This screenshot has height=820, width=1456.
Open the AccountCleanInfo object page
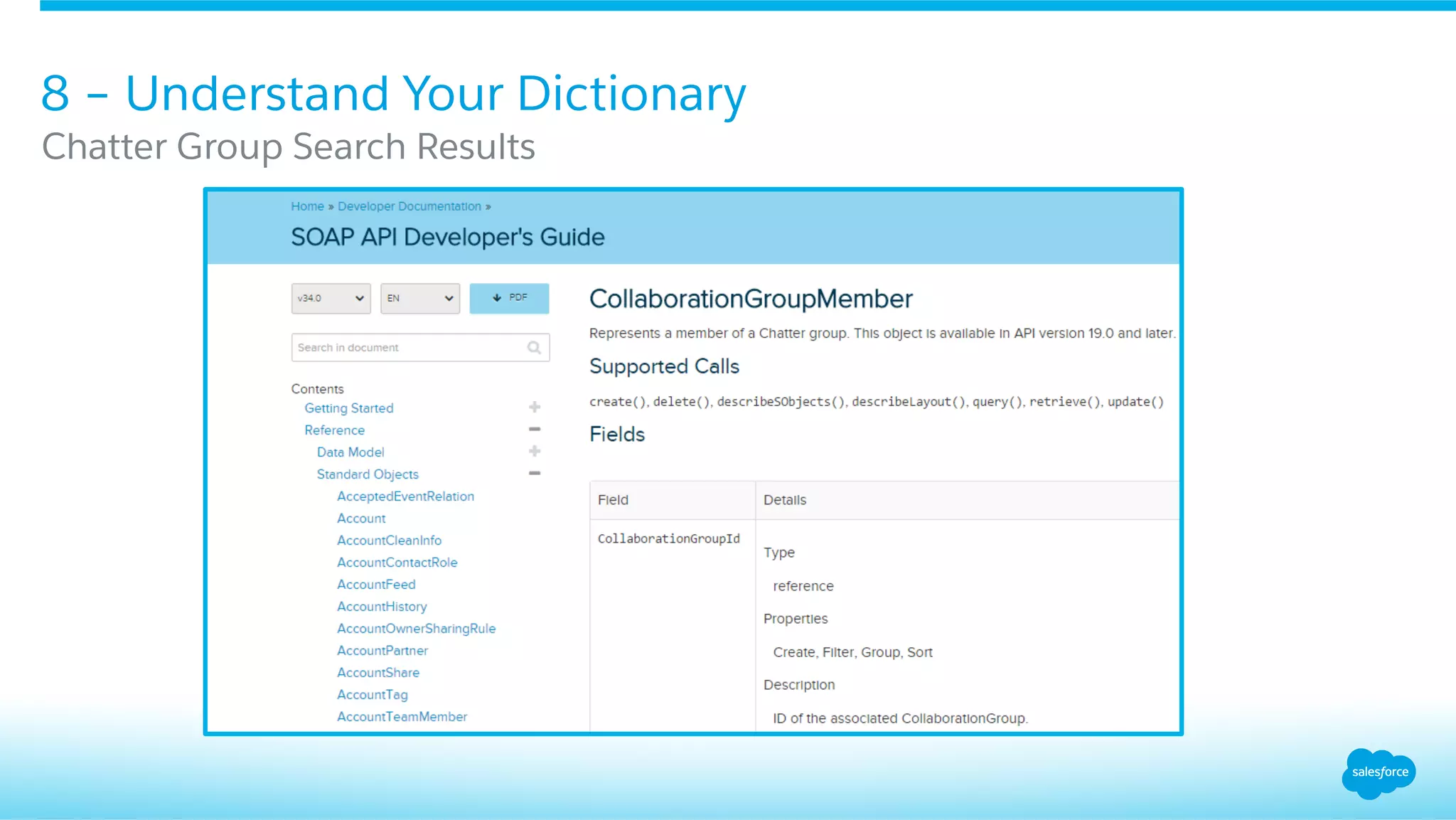tap(389, 541)
